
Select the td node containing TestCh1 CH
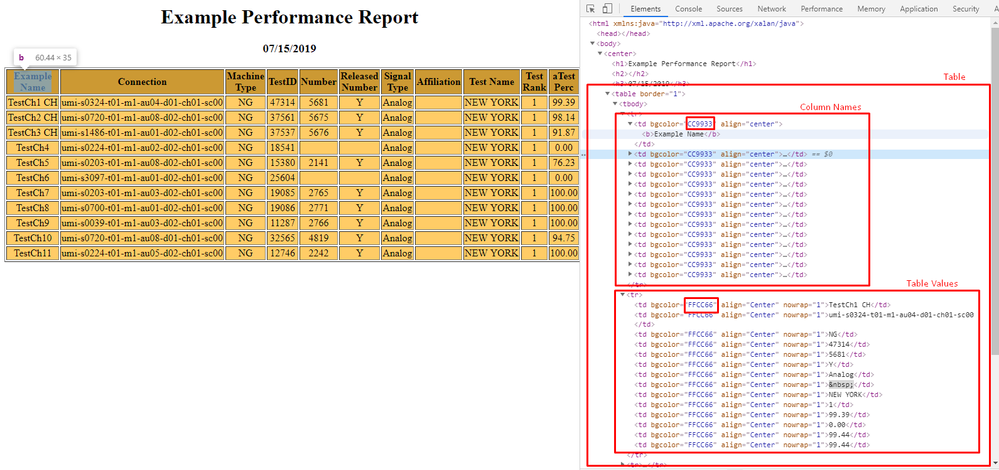click(763, 305)
